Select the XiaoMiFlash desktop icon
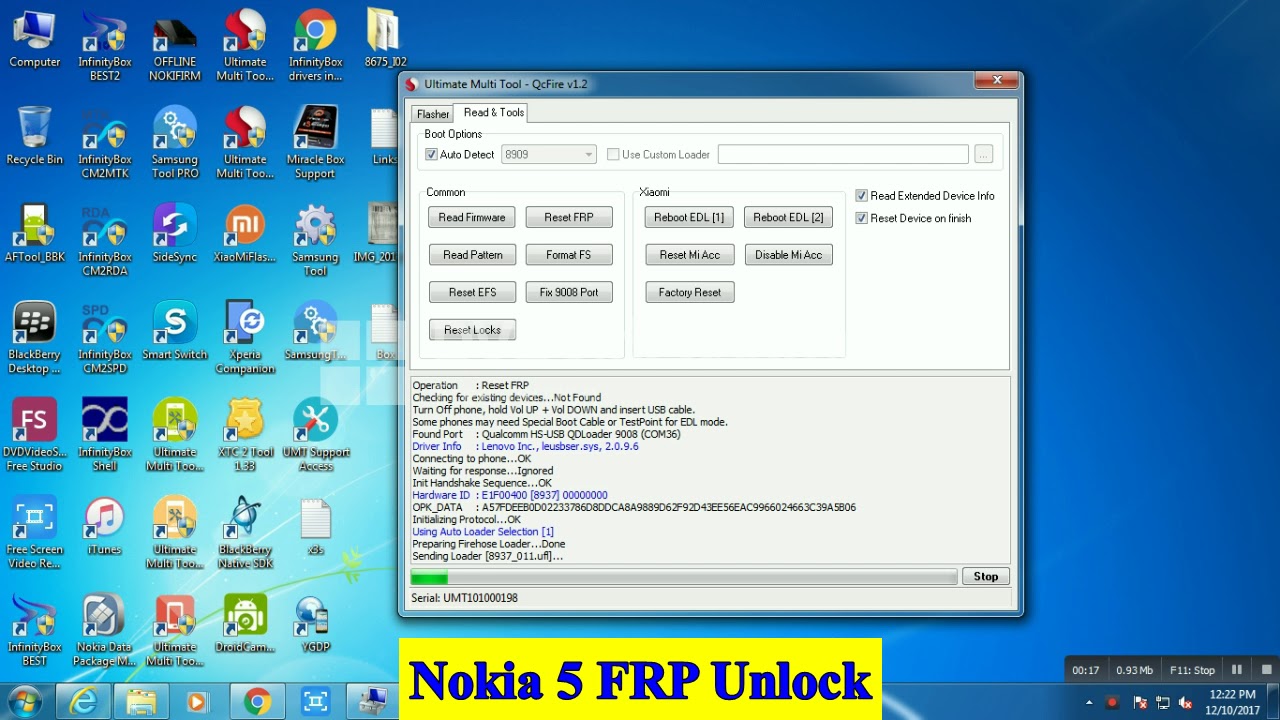 coord(245,233)
